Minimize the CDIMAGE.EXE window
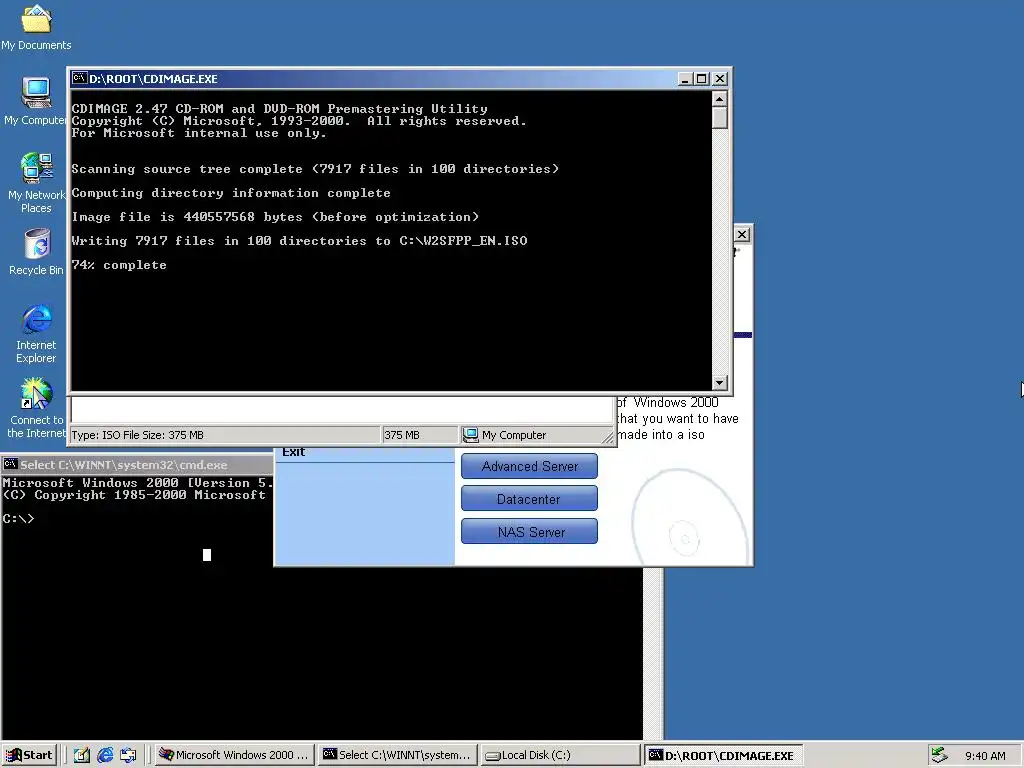This screenshot has height=768, width=1024. point(684,78)
